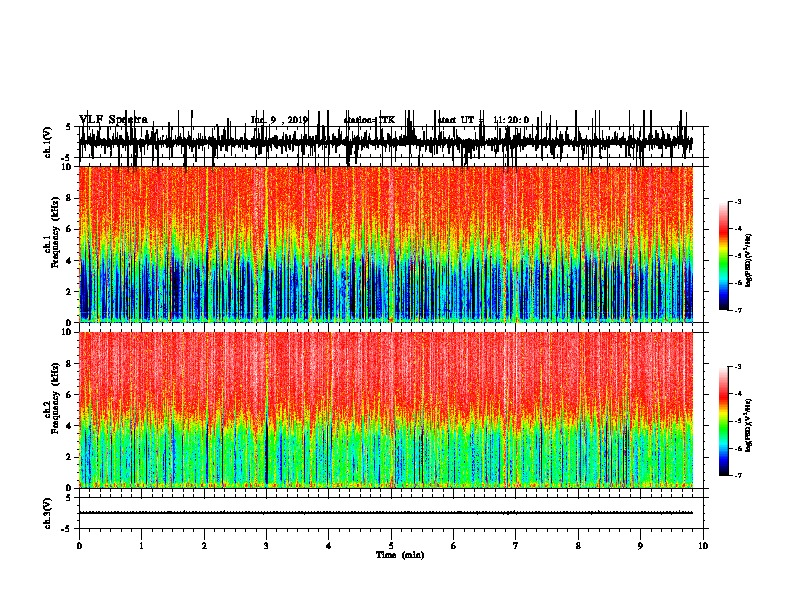
Task: Select the date text ending in 2019
Action: (279, 120)
